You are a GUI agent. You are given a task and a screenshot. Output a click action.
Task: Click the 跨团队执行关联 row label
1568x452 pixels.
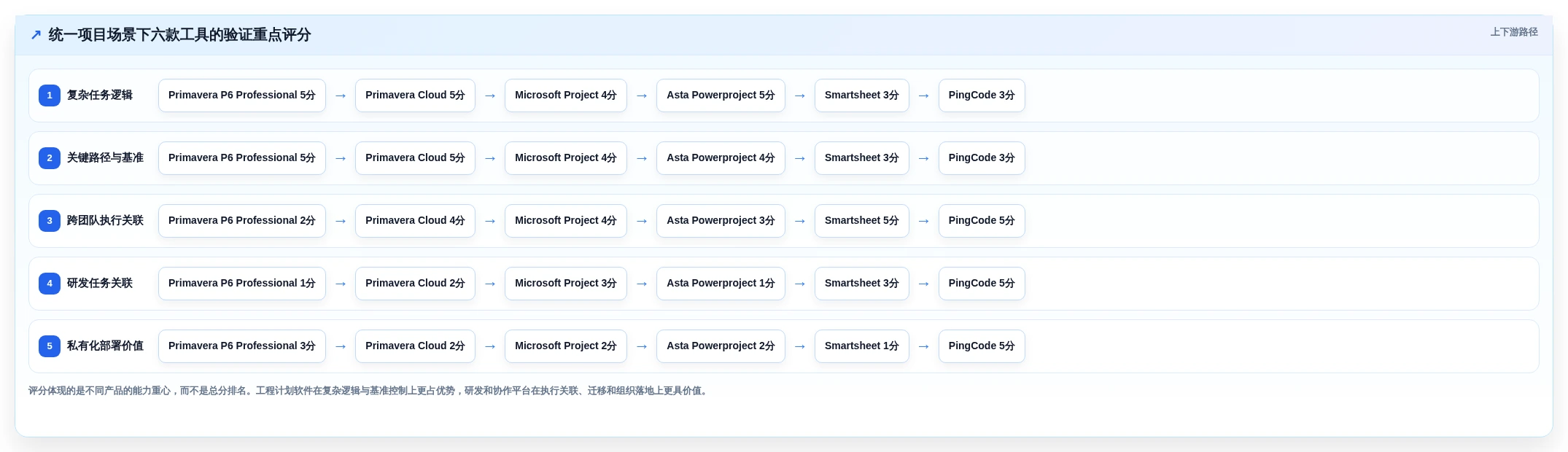click(105, 221)
